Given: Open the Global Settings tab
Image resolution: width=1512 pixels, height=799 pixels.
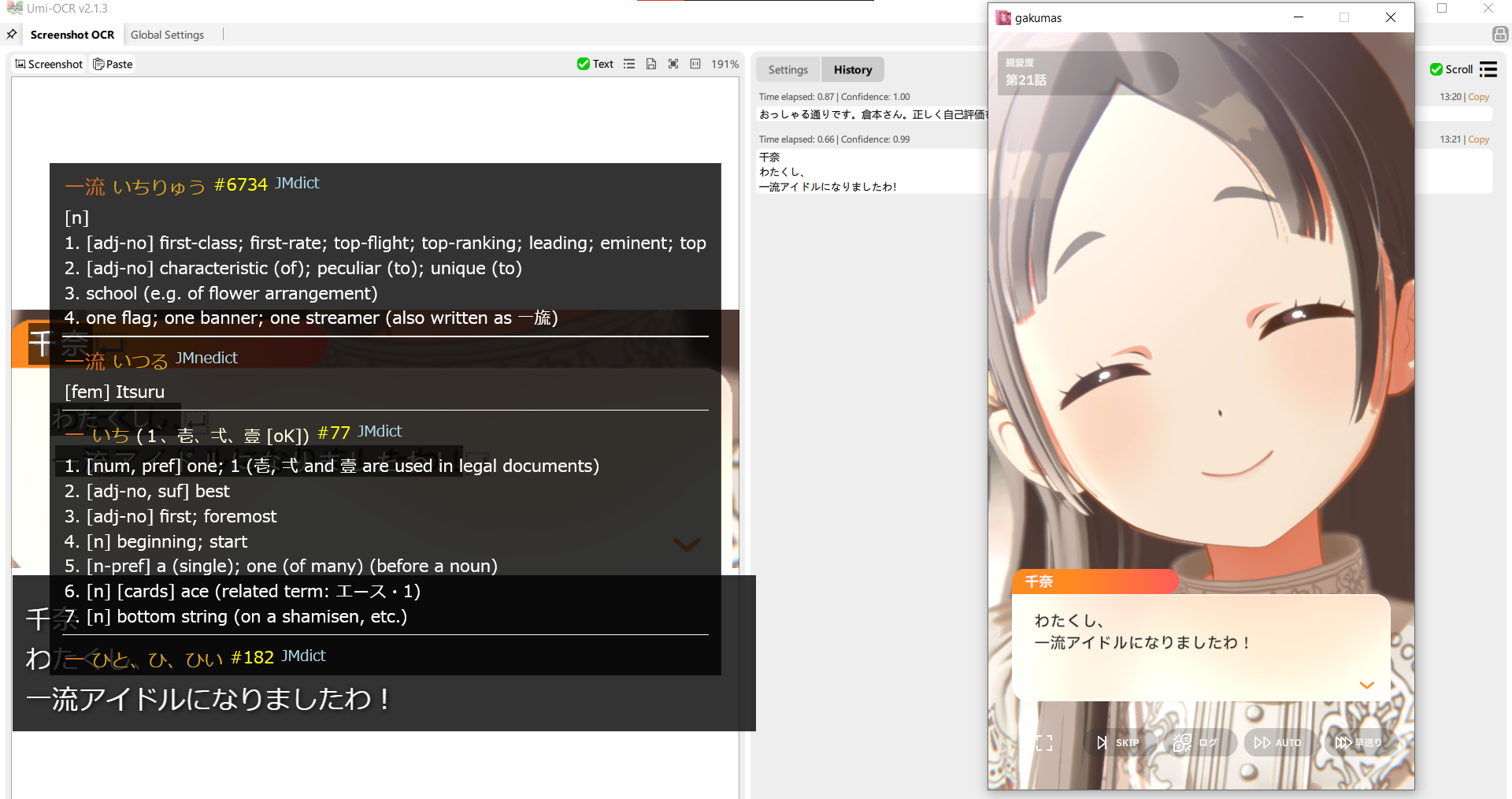Looking at the screenshot, I should (x=167, y=35).
